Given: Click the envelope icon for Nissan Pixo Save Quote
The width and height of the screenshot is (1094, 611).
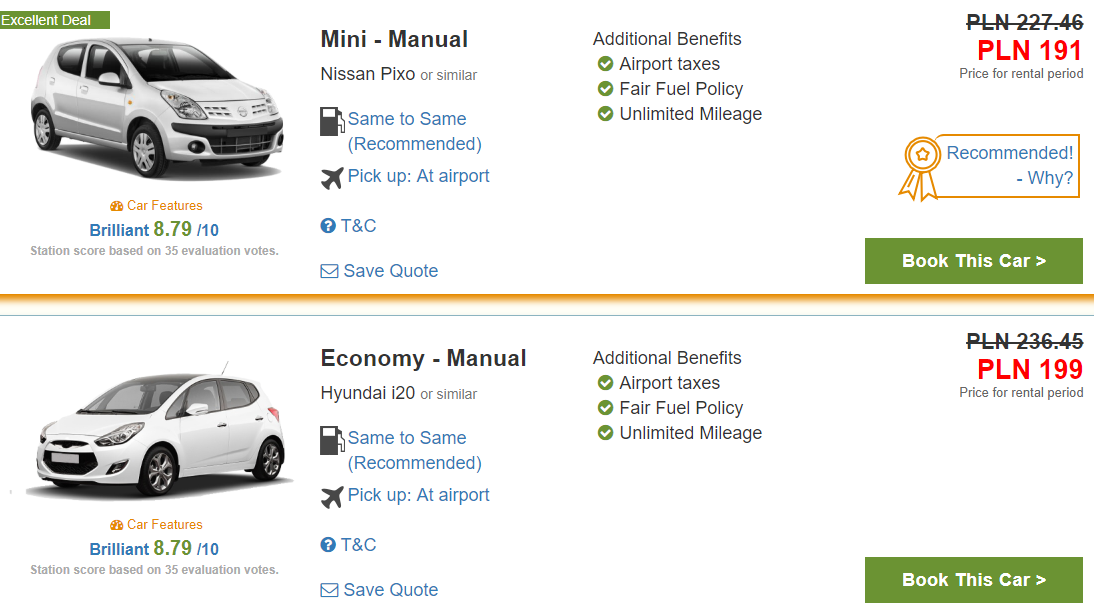Looking at the screenshot, I should pyautogui.click(x=329, y=271).
